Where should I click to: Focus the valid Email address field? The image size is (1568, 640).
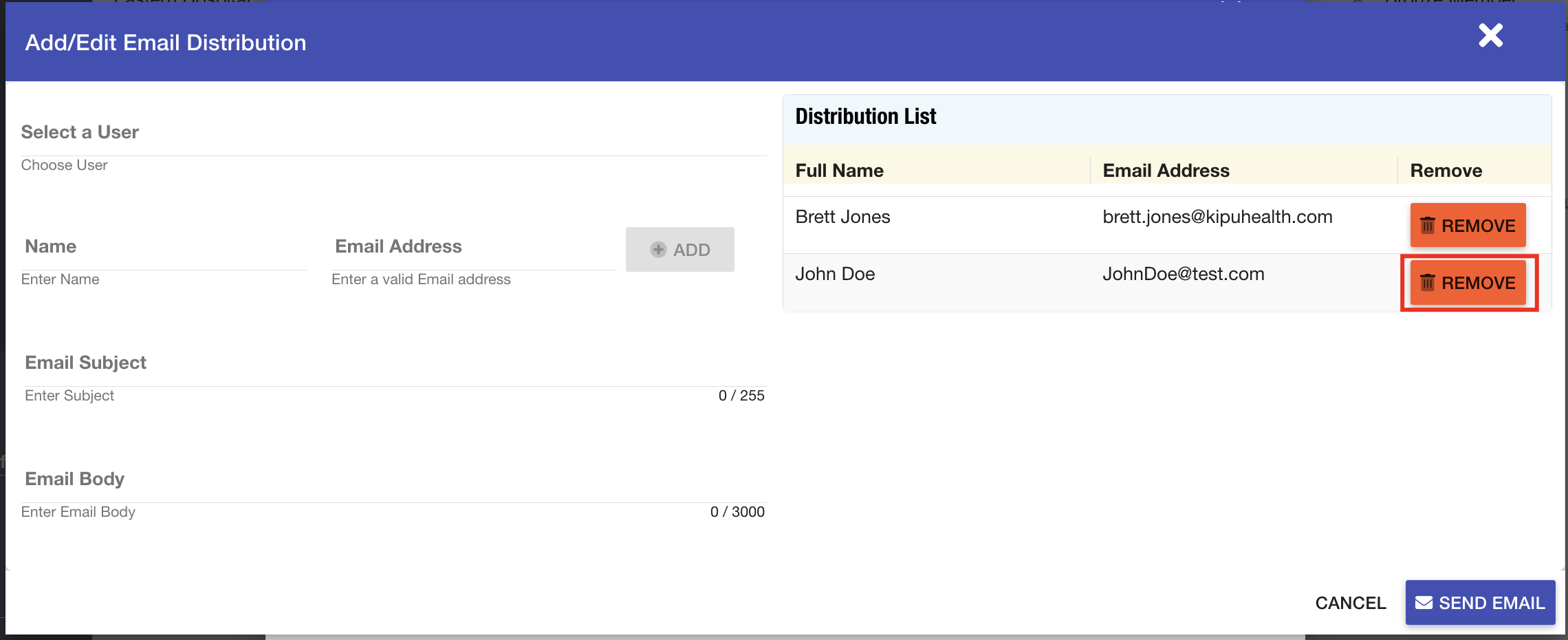tap(473, 279)
